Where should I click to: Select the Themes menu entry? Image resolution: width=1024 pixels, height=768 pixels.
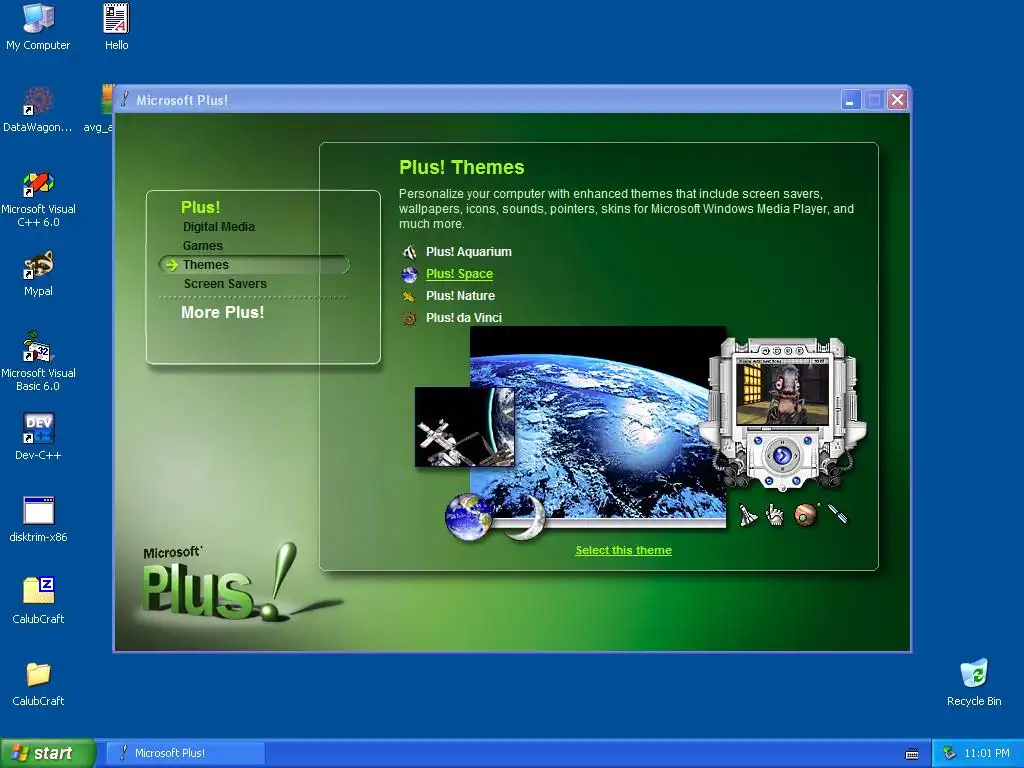click(x=255, y=264)
